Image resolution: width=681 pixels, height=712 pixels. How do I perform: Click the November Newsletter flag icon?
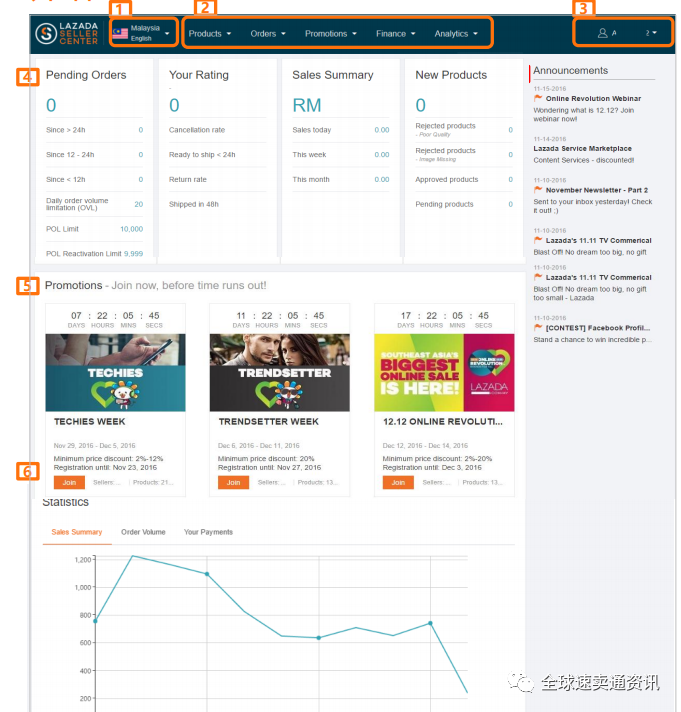click(538, 190)
